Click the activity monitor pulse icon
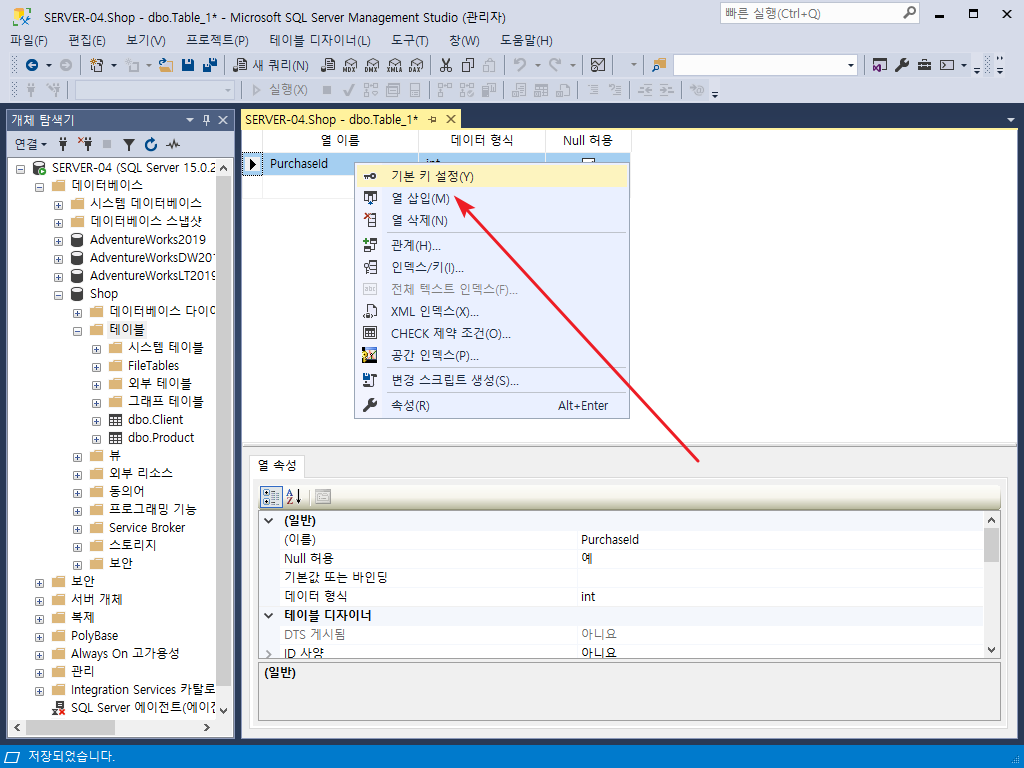The height and width of the screenshot is (768, 1024). tap(173, 144)
